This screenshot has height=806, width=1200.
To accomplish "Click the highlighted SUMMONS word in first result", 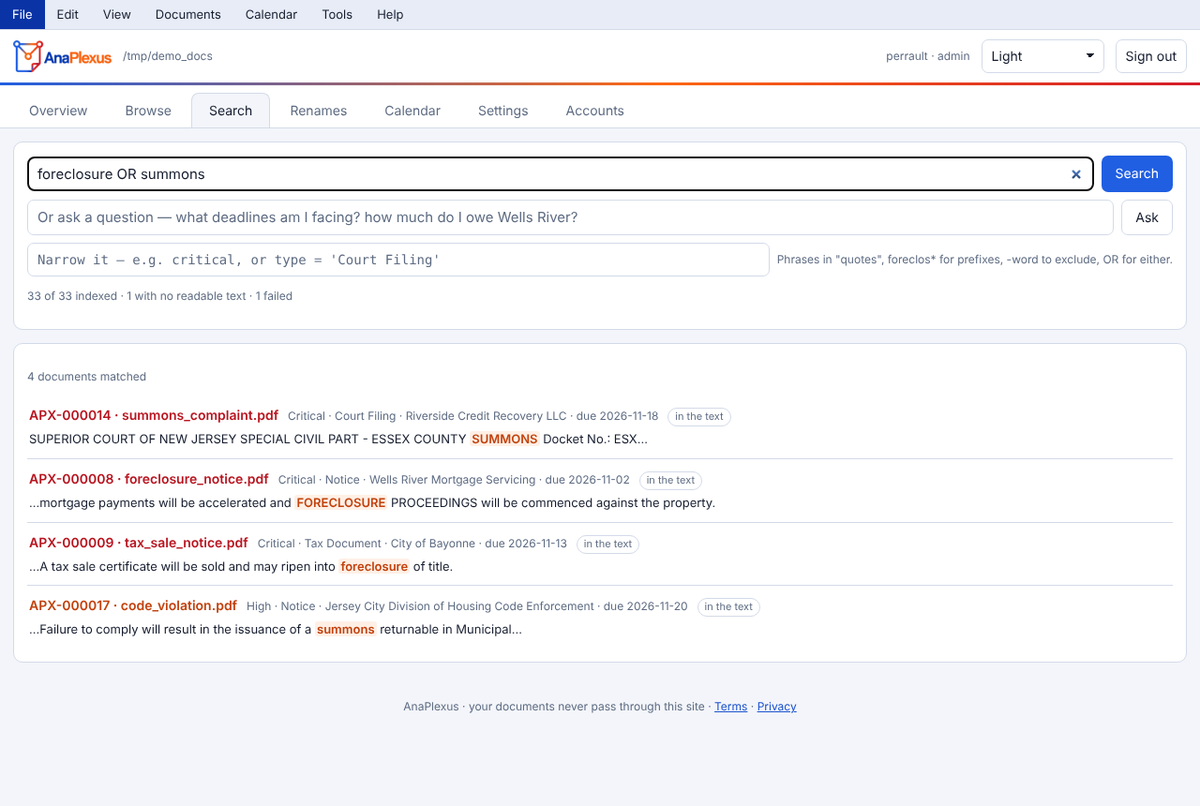I will pos(505,439).
